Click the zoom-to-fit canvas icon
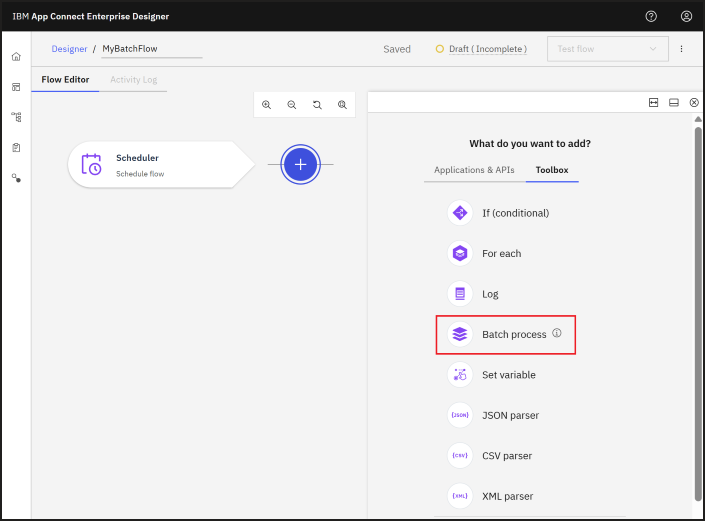Screen dimensions: 705x521 point(342,105)
